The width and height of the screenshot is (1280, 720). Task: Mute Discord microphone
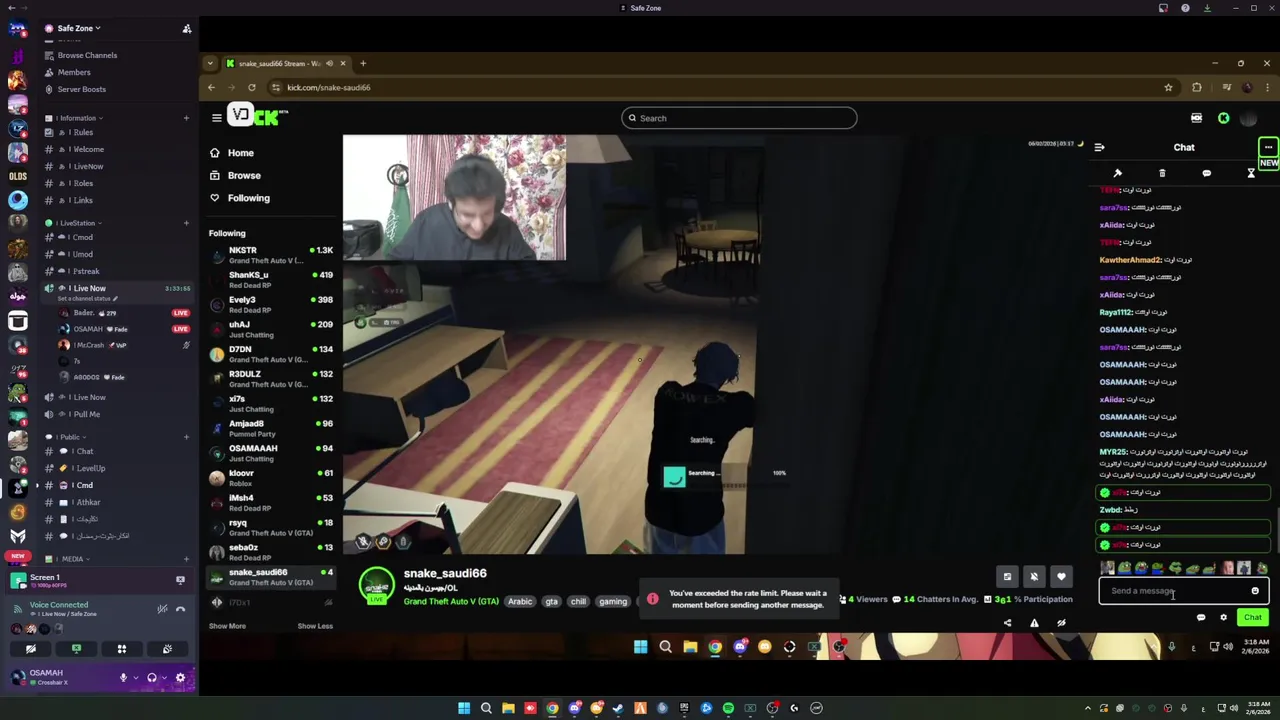click(123, 677)
